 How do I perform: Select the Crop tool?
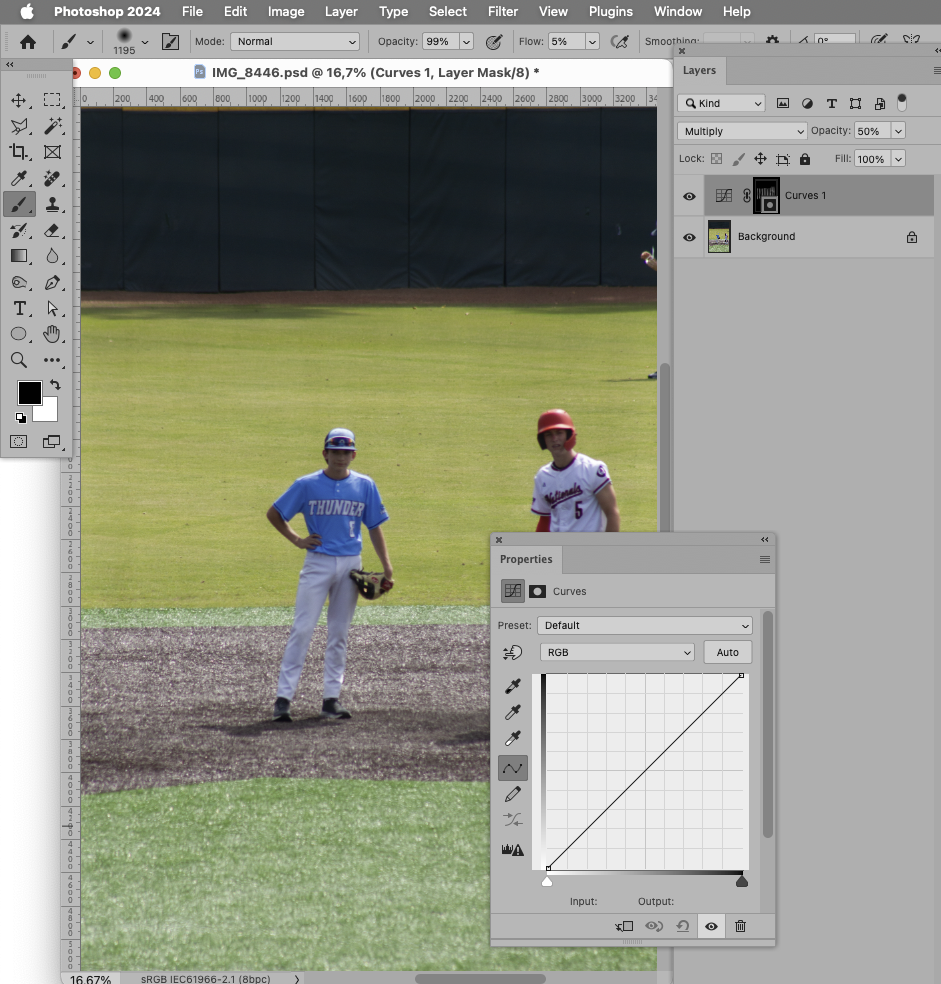click(x=18, y=152)
